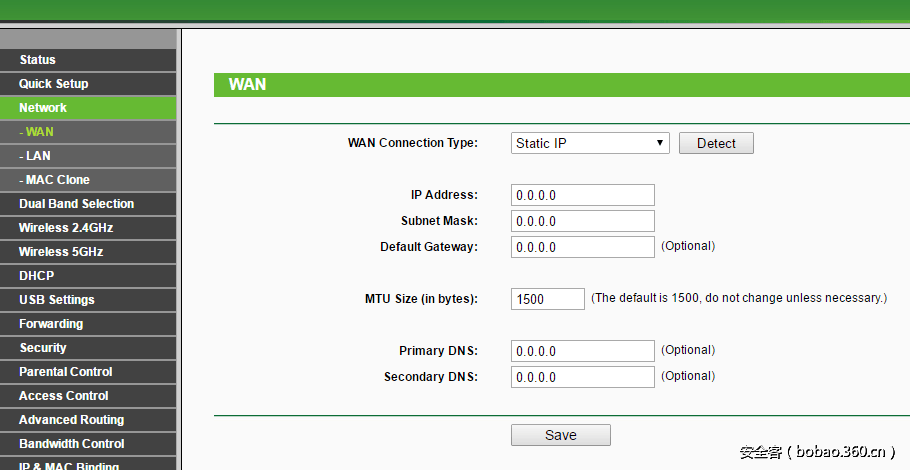
Task: Select the Default Gateway text box
Action: tap(582, 247)
